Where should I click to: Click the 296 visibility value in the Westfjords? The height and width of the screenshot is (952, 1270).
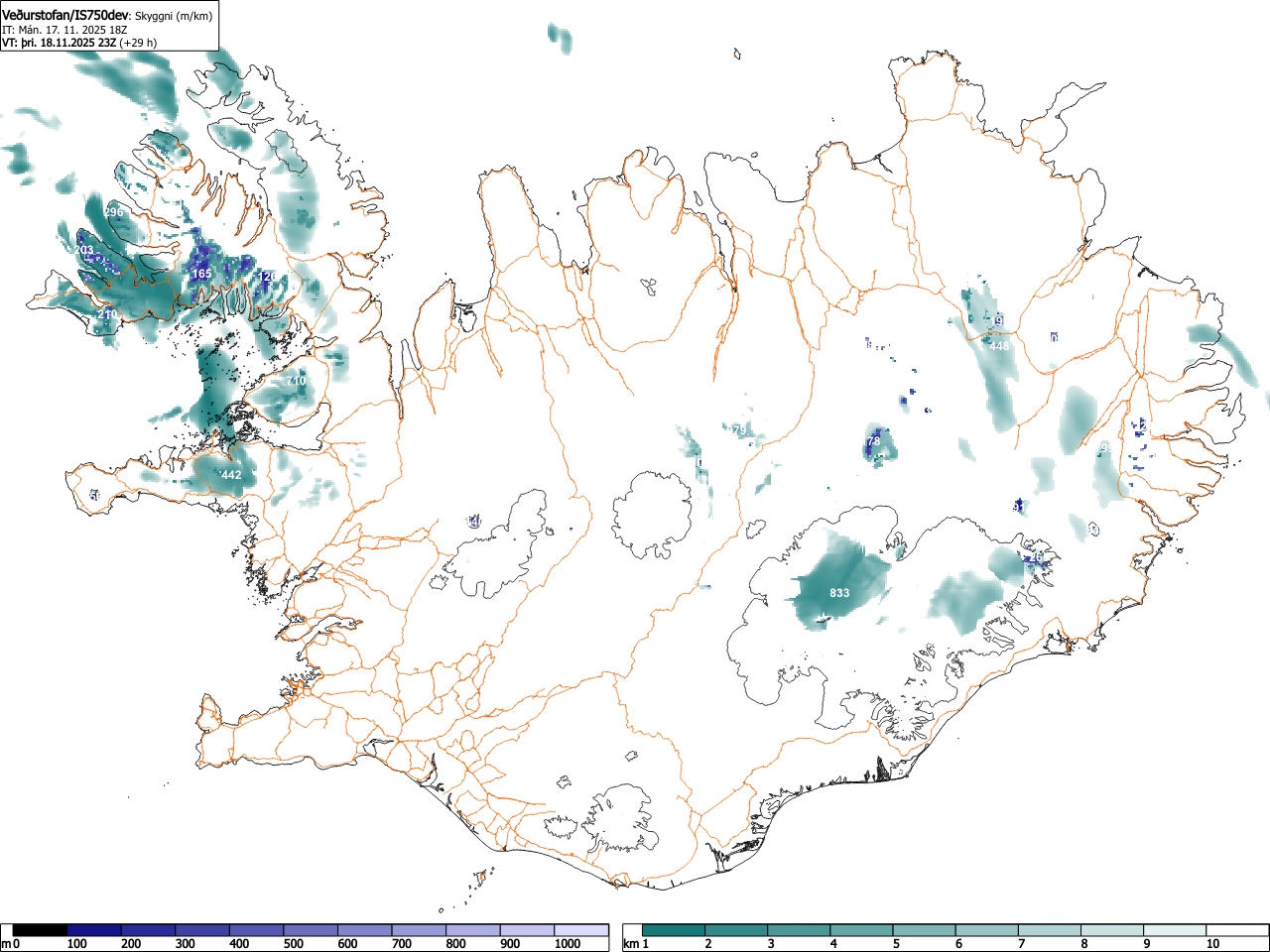point(114,212)
